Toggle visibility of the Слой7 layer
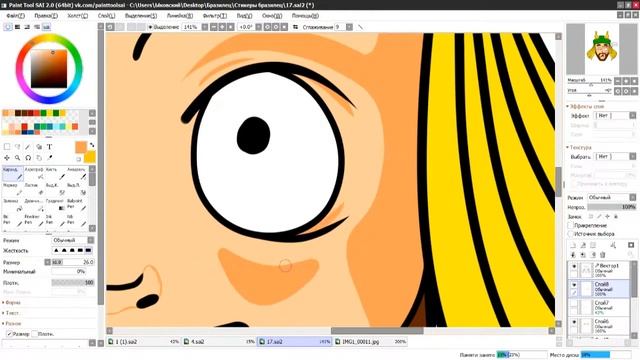The height and width of the screenshot is (360, 640). (x=574, y=304)
